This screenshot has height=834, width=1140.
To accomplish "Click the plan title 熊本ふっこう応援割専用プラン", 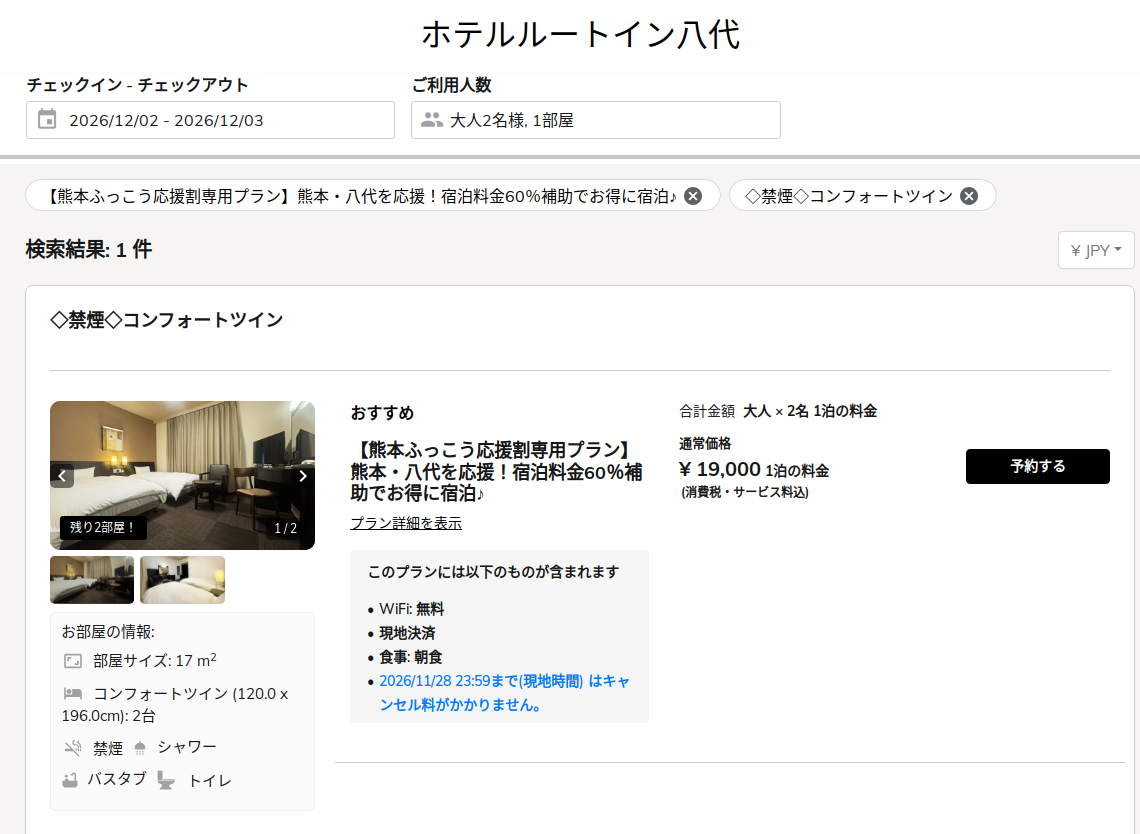I will pyautogui.click(x=497, y=471).
